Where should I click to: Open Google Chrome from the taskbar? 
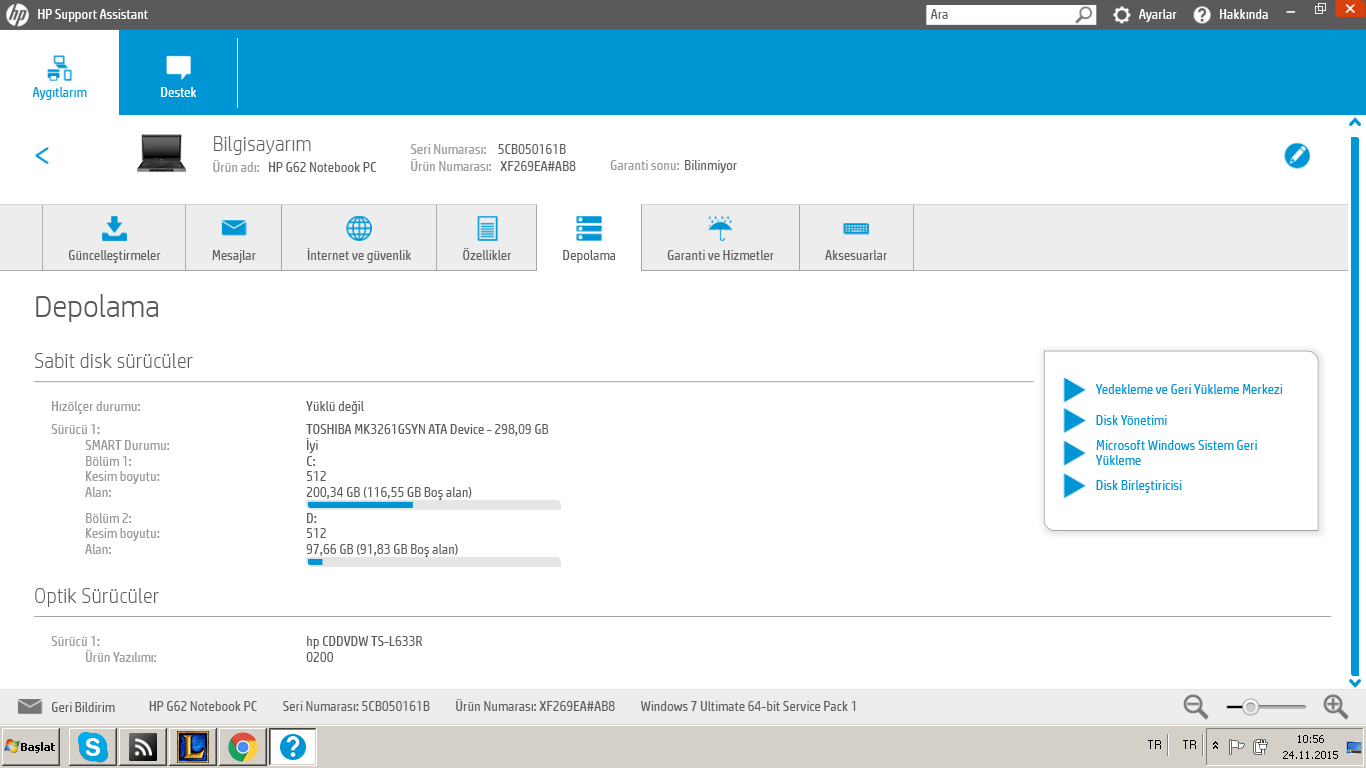[243, 746]
